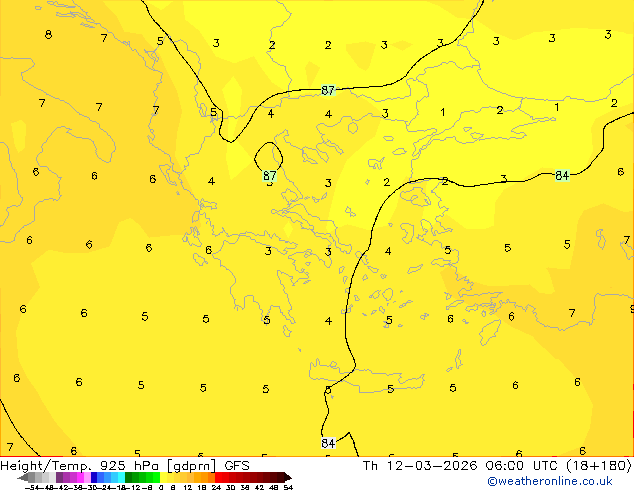Select the darkest maroon swatch at legend end

tap(287, 477)
